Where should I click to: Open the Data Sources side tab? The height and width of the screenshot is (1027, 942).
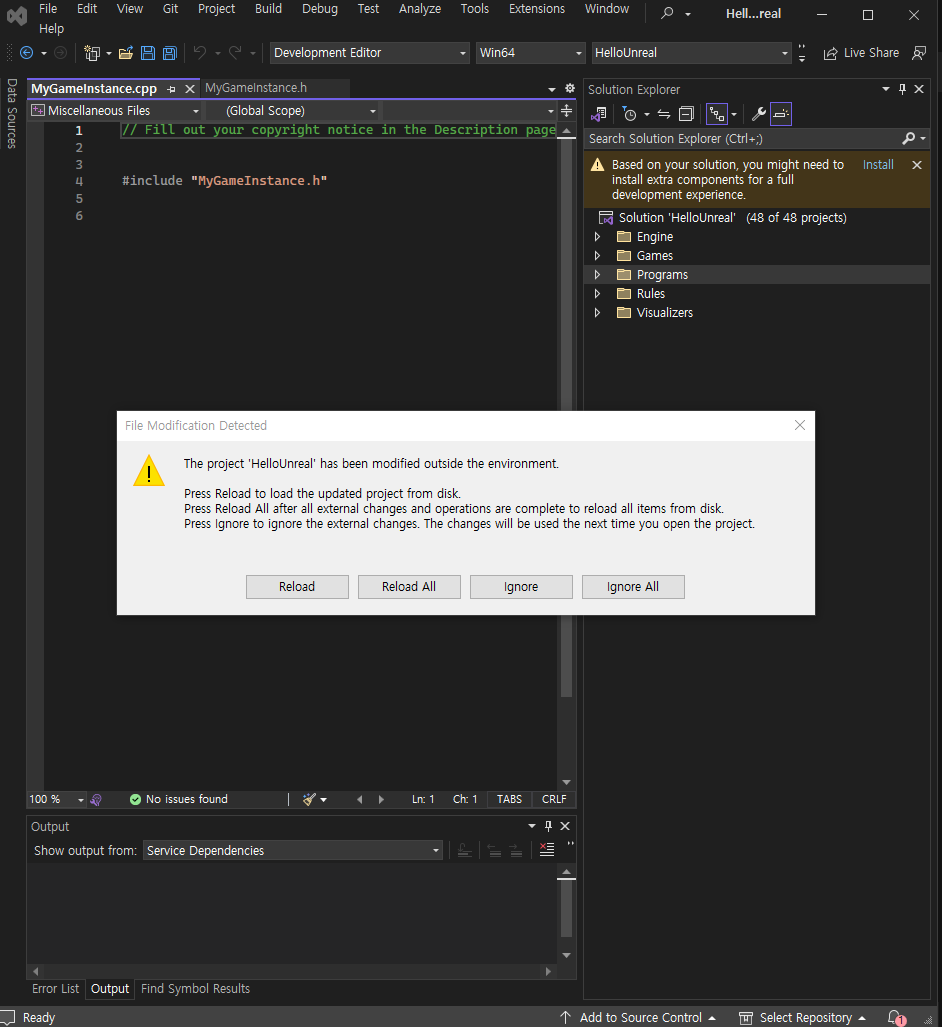12,113
